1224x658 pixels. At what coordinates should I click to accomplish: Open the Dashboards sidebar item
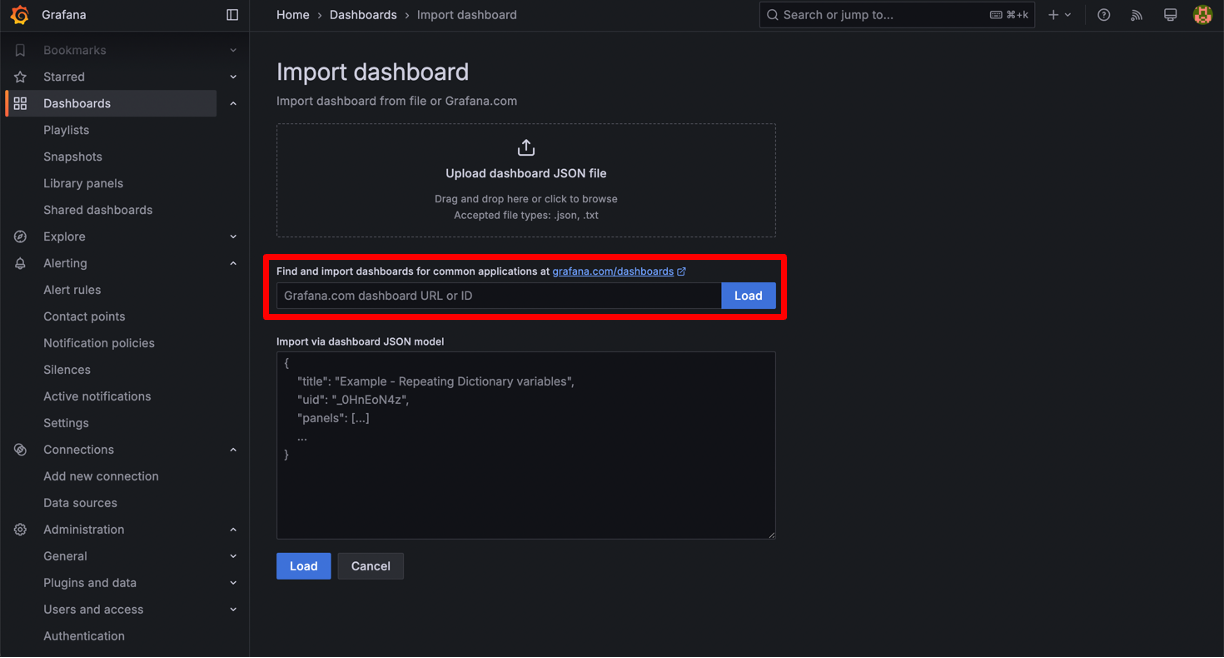coord(111,103)
